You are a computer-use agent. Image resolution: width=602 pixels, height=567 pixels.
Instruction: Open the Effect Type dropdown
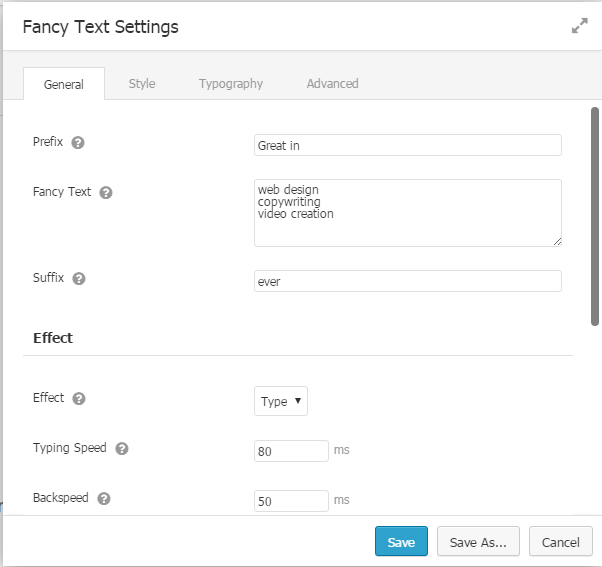pyautogui.click(x=281, y=401)
